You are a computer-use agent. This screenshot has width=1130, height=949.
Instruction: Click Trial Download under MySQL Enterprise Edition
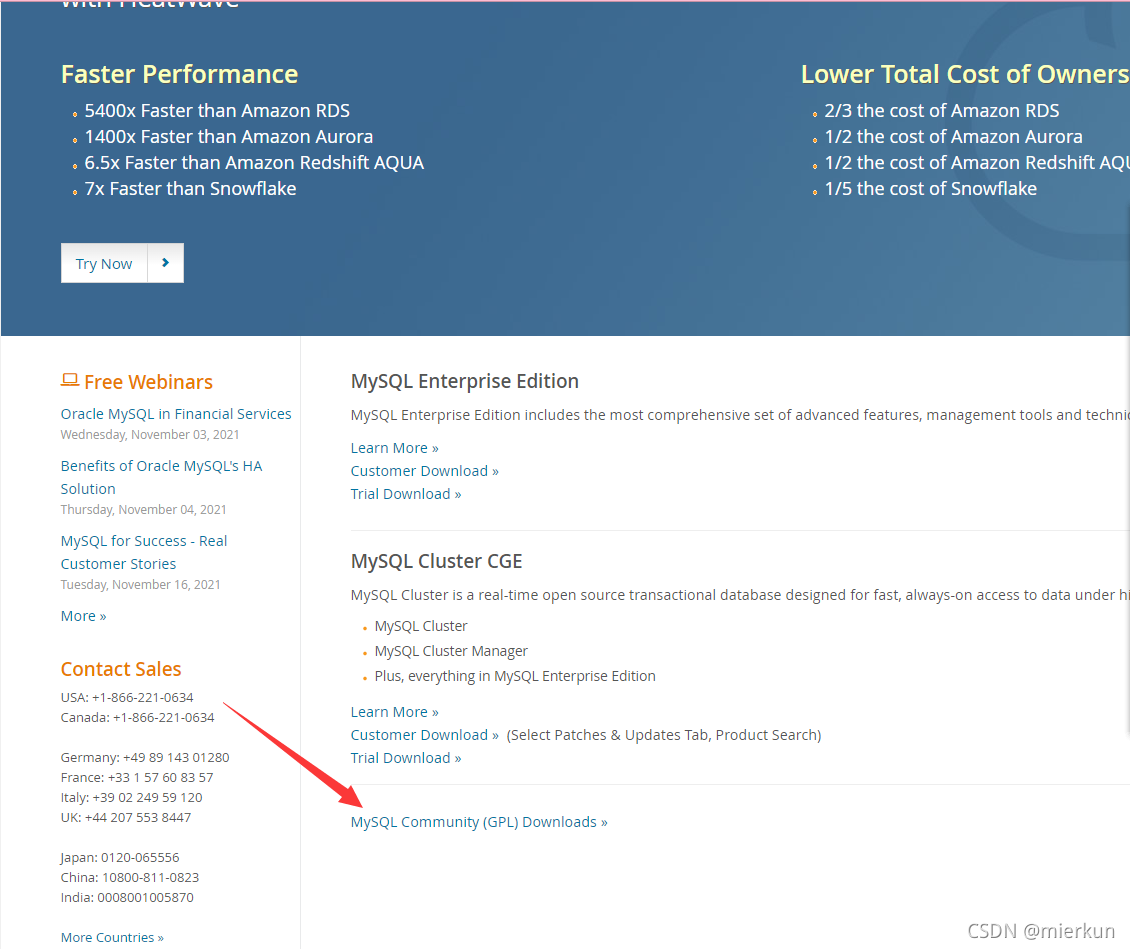pyautogui.click(x=406, y=494)
